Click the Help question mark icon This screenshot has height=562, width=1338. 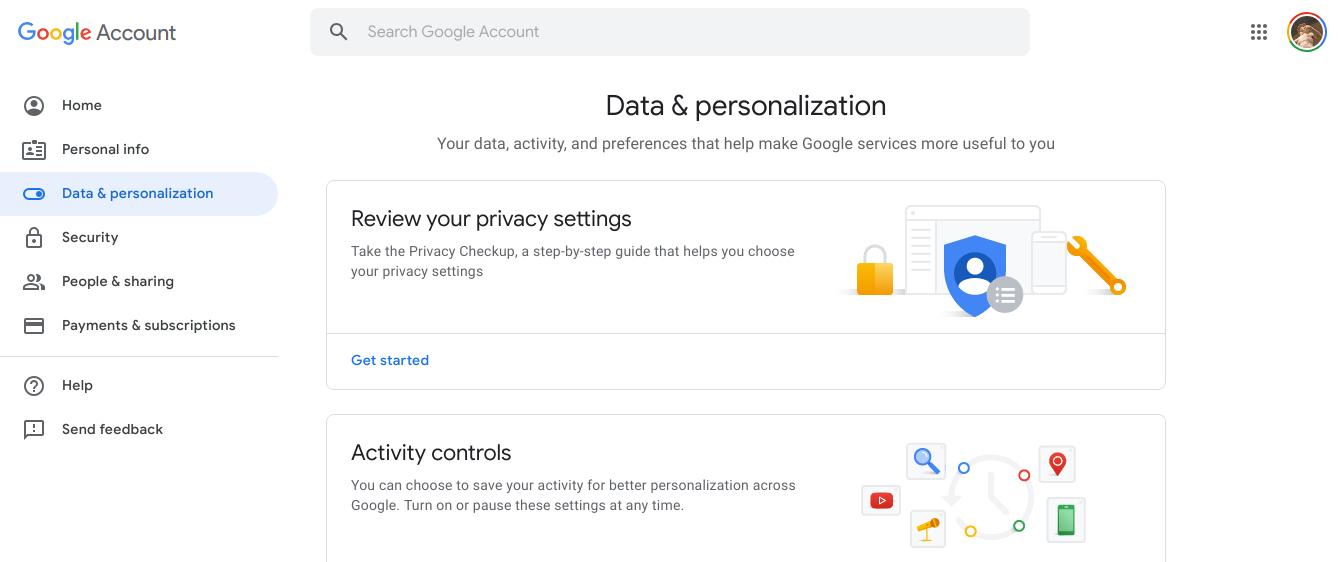[x=34, y=386]
